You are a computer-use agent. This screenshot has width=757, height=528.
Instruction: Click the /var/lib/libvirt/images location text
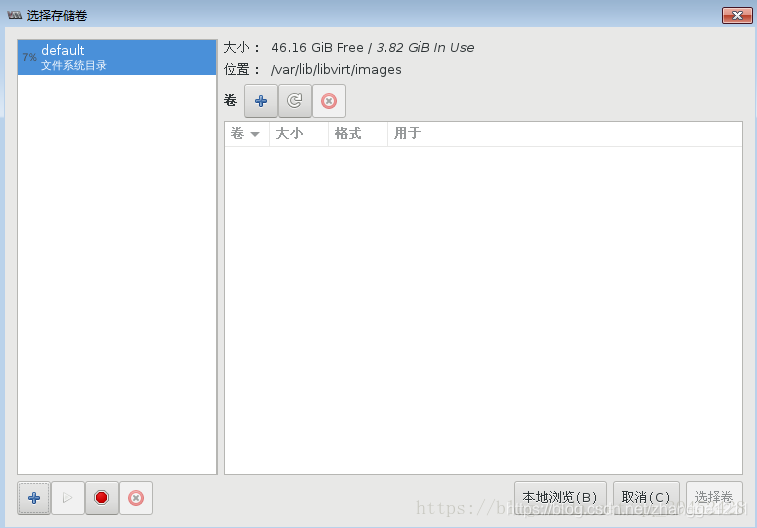(336, 70)
